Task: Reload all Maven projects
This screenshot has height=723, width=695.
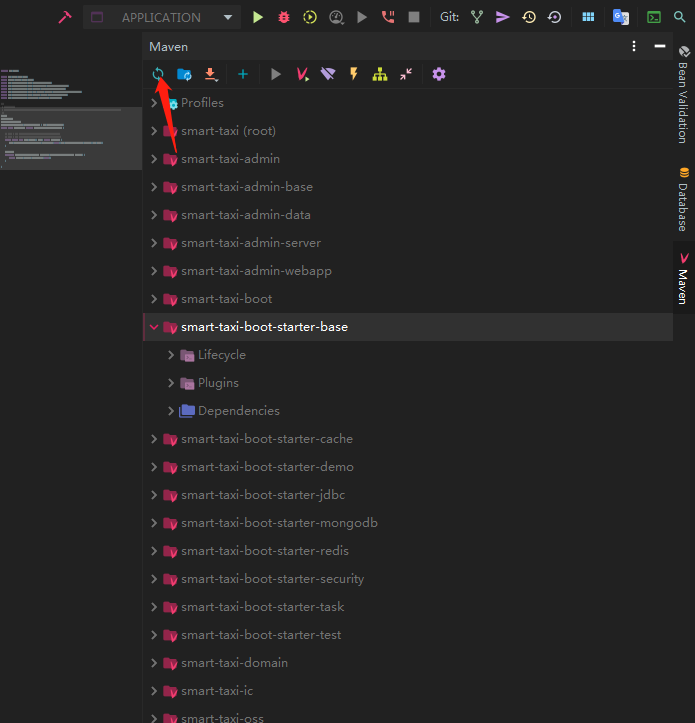Action: [x=158, y=74]
